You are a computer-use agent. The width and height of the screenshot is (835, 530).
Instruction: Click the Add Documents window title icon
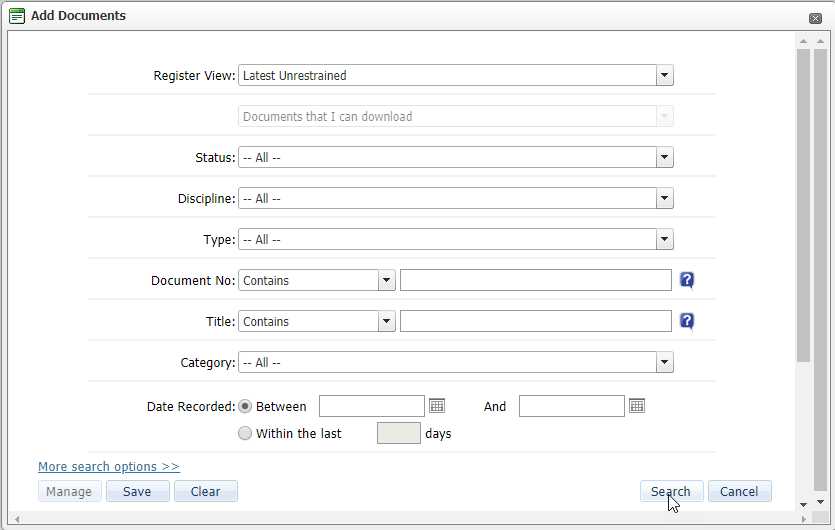point(17,16)
